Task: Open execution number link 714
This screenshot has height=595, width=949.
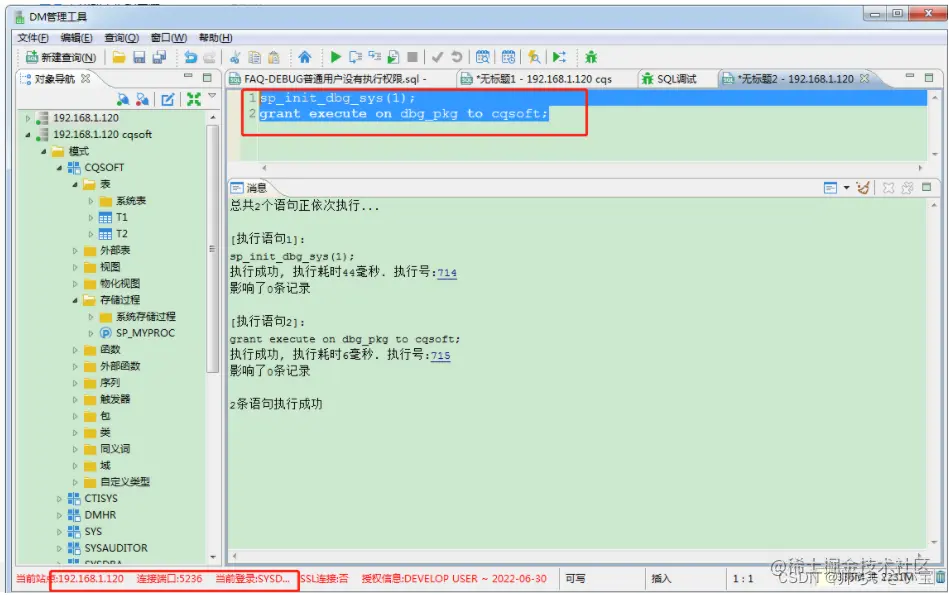Action: [447, 273]
